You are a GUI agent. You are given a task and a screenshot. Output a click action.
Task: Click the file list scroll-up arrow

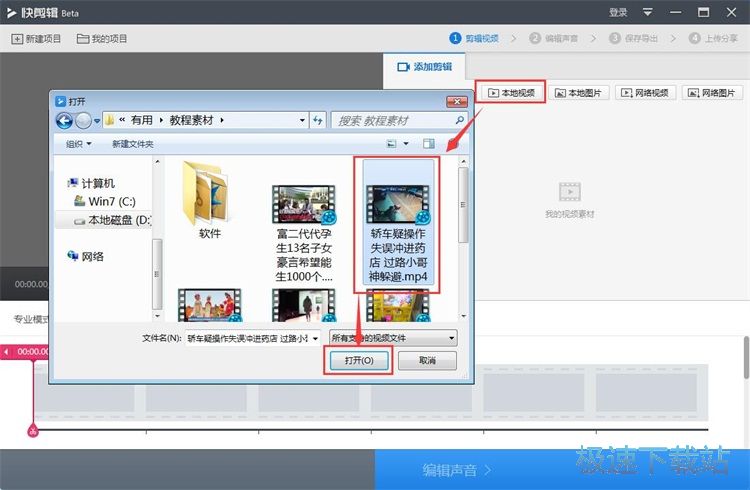(463, 162)
